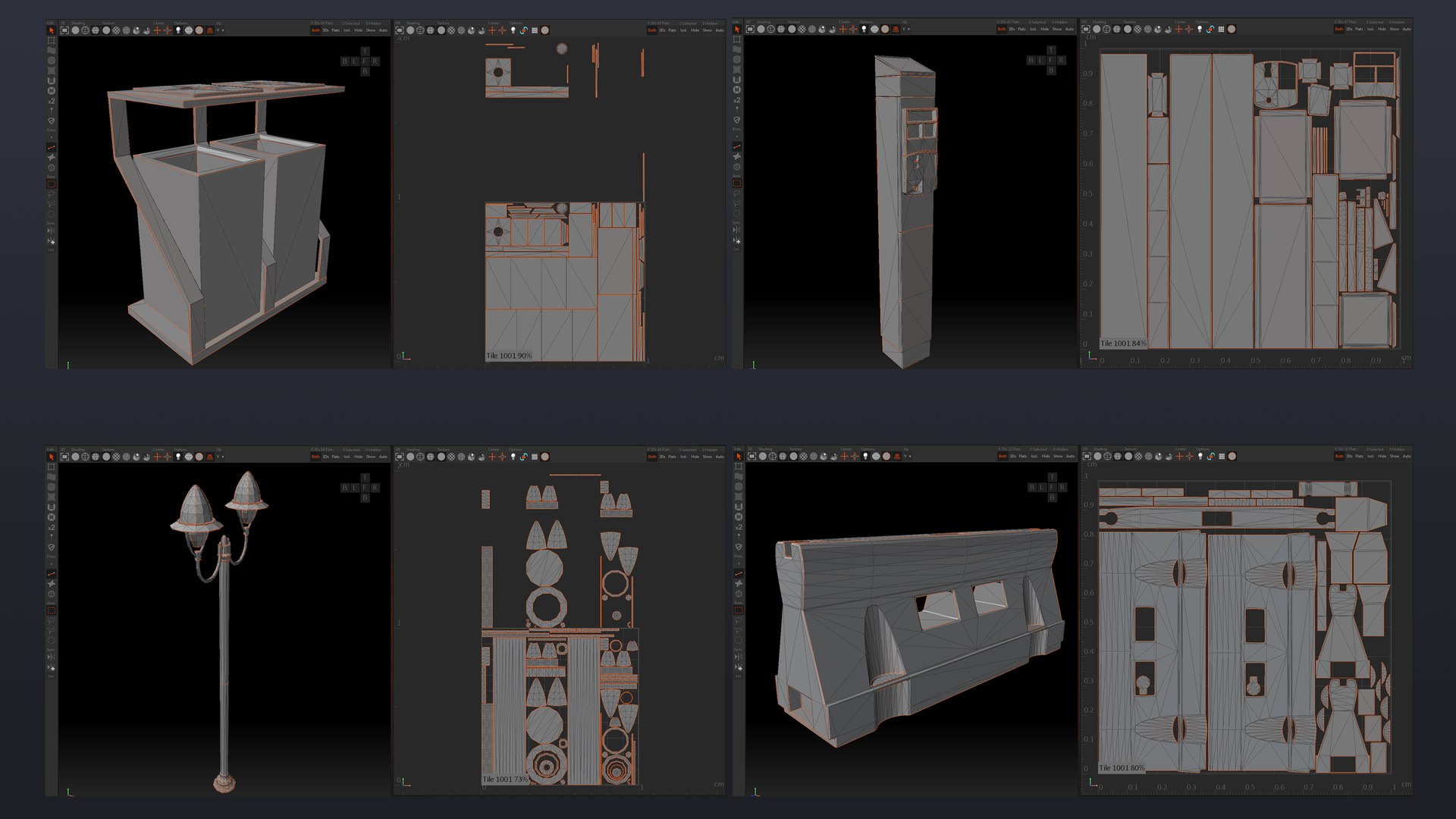Toggle Flats display in trash bin UV view
The image size is (1456, 819).
(x=672, y=30)
